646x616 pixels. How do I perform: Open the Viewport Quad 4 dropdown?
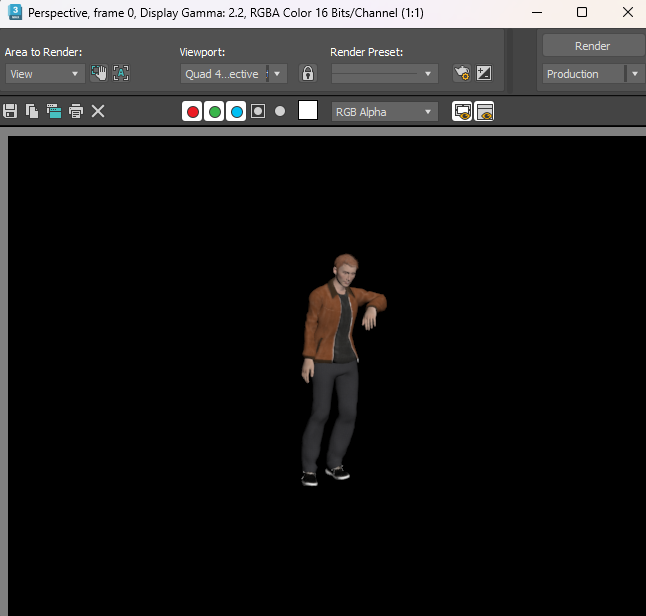coord(234,74)
